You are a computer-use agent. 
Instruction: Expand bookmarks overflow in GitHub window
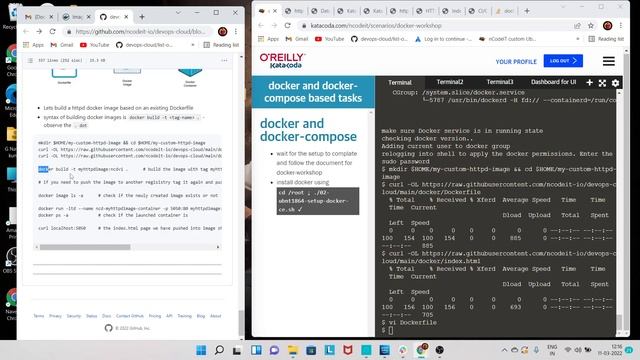[x=193, y=45]
